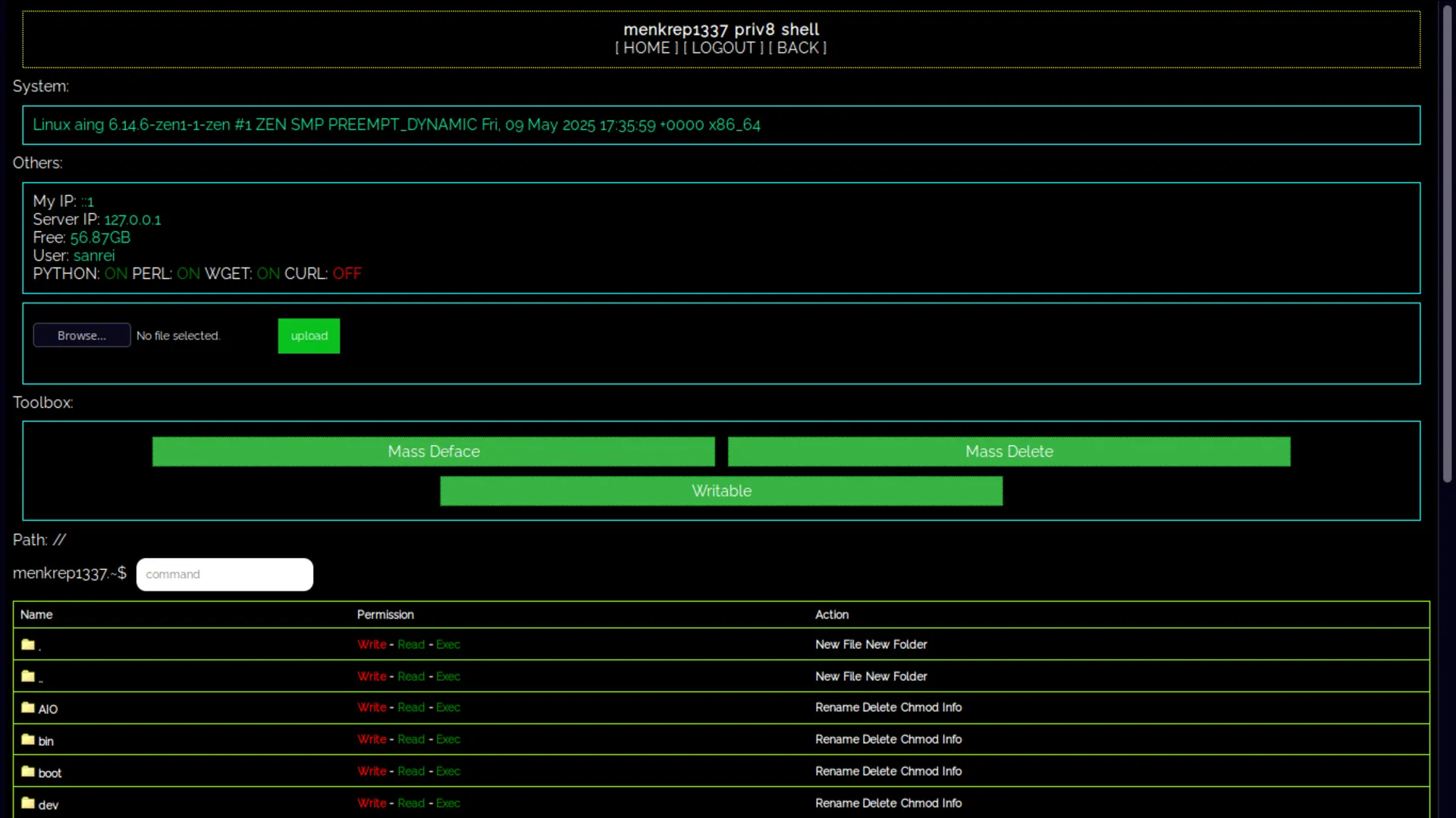Viewport: 1456px width, 818px height.
Task: Click Info for the bin folder
Action: tap(952, 739)
